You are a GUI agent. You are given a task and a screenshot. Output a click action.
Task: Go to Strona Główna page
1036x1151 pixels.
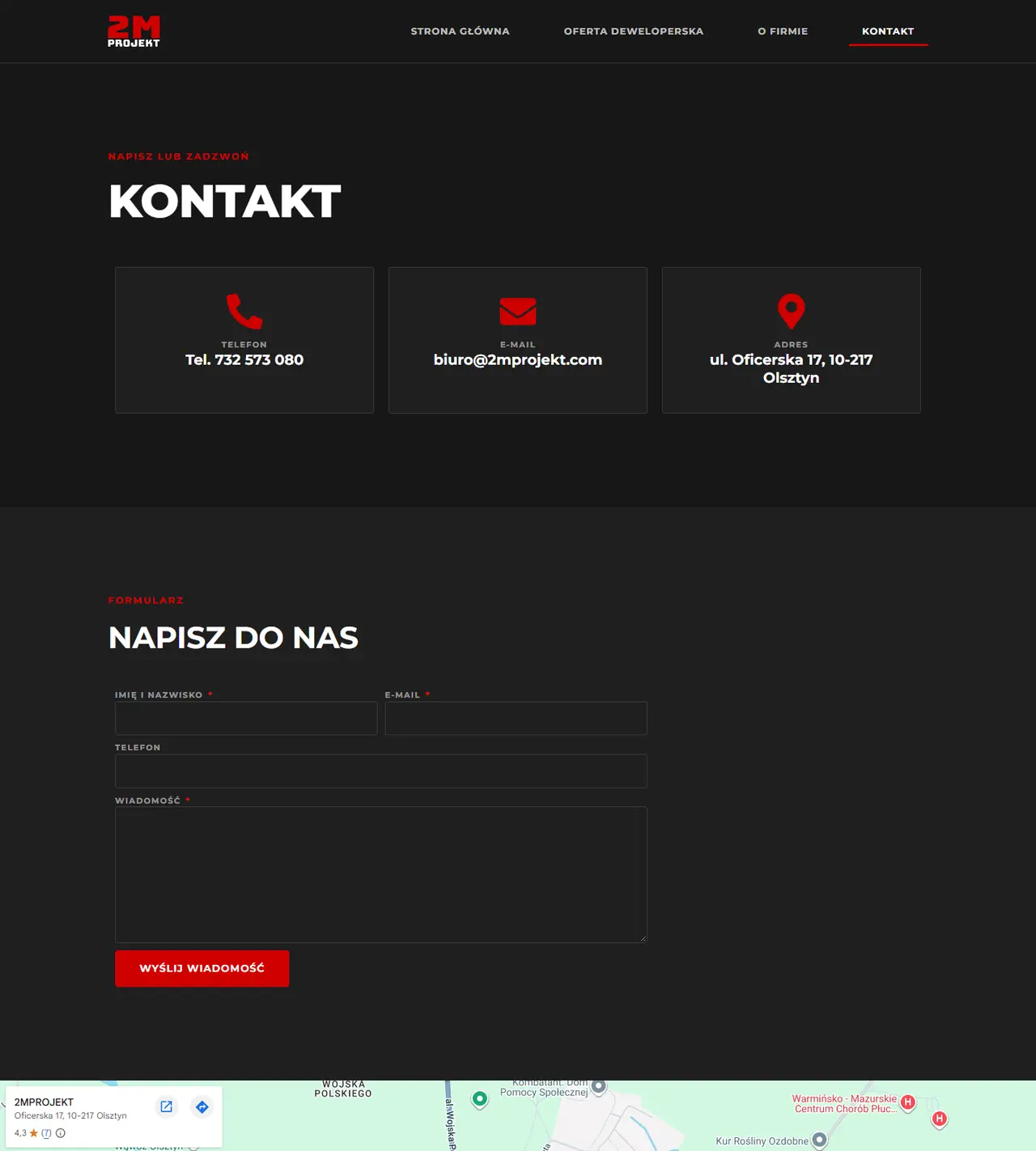tap(460, 32)
